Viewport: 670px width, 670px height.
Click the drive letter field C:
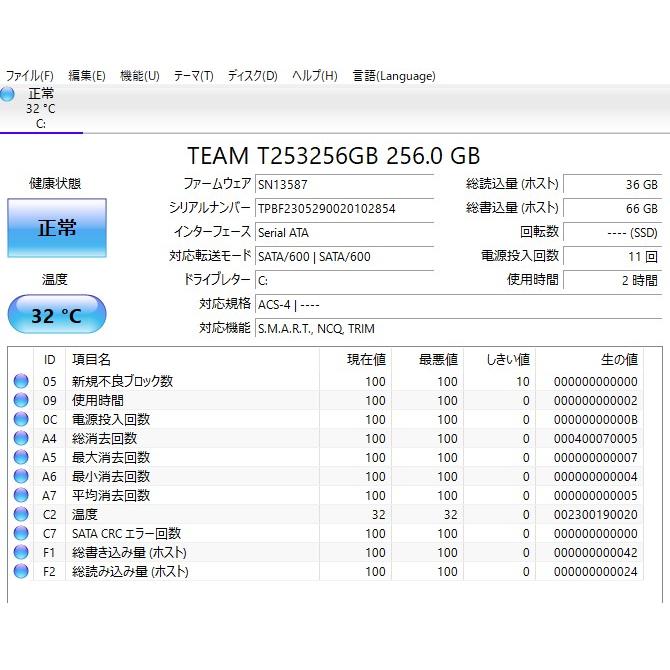pyautogui.click(x=344, y=280)
